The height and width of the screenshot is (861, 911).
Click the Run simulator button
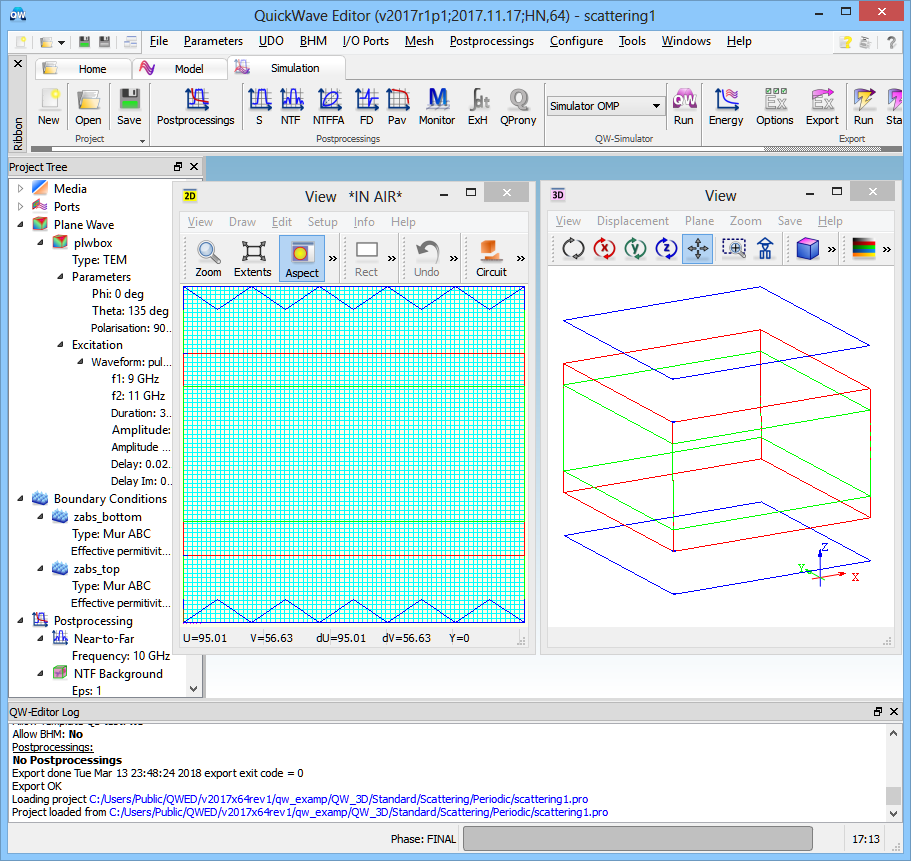pyautogui.click(x=684, y=106)
